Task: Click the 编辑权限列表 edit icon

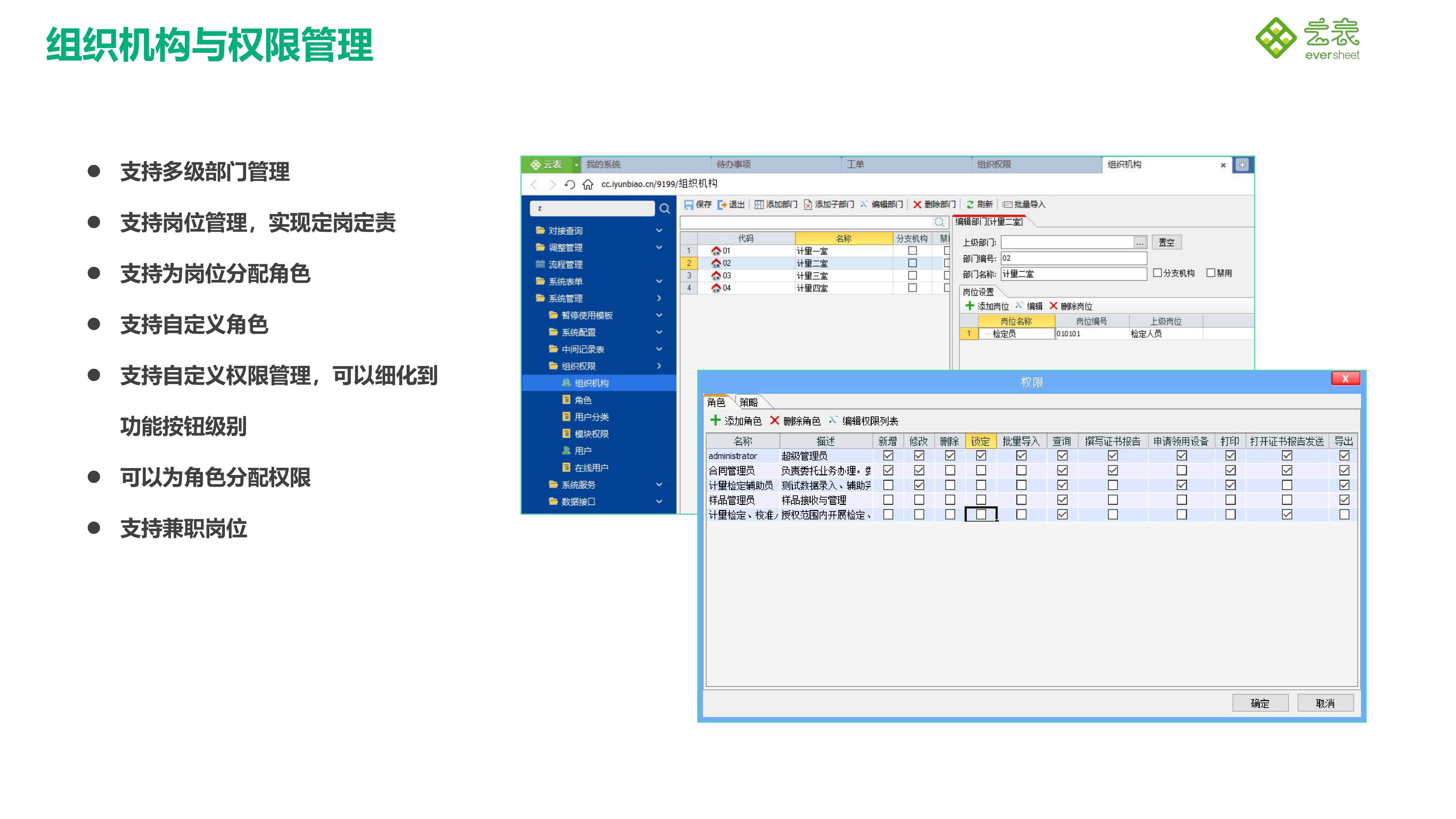Action: [832, 419]
